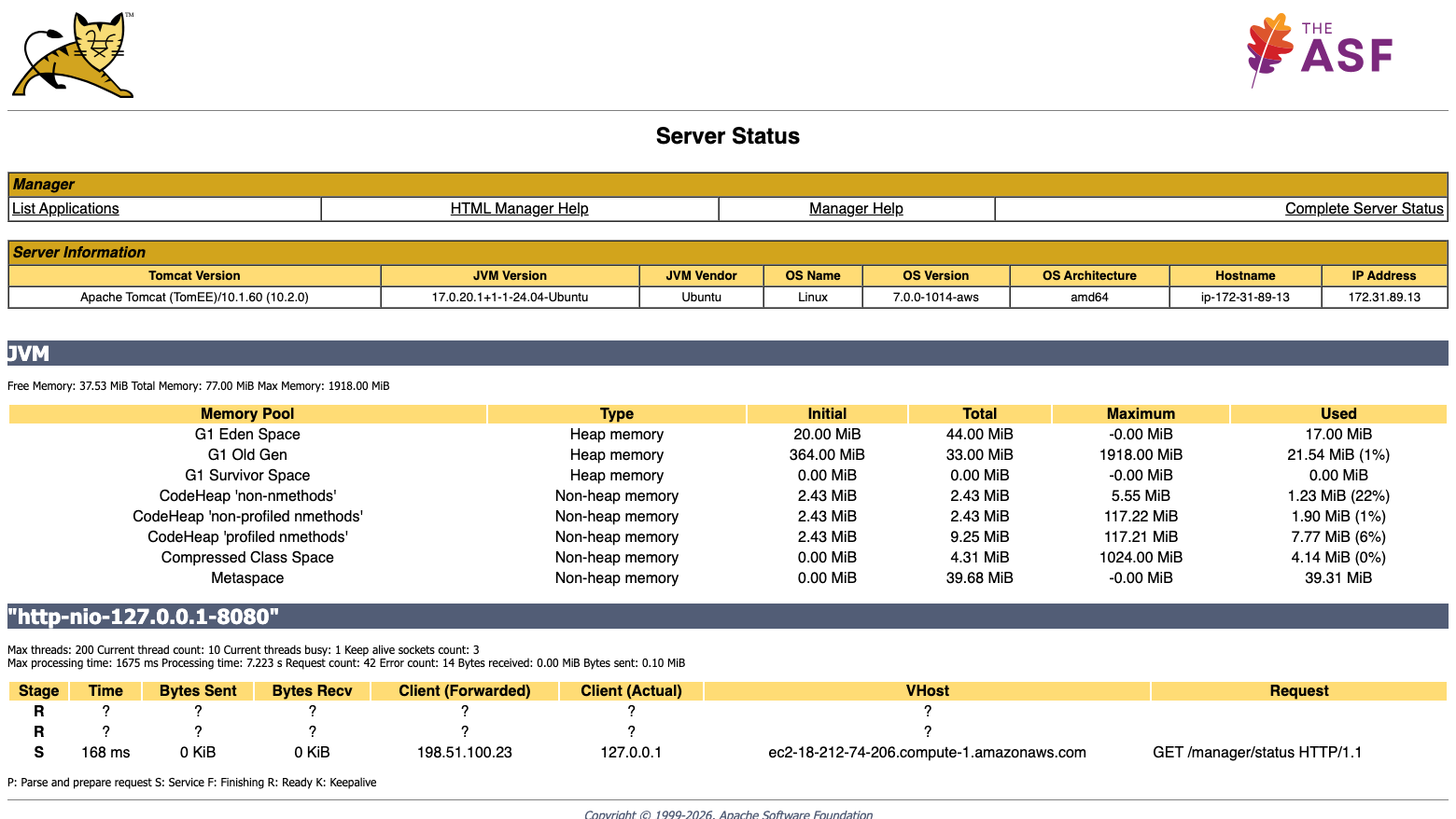This screenshot has width=1456, height=819.
Task: Select the Tomcat Version column header
Action: (x=194, y=276)
